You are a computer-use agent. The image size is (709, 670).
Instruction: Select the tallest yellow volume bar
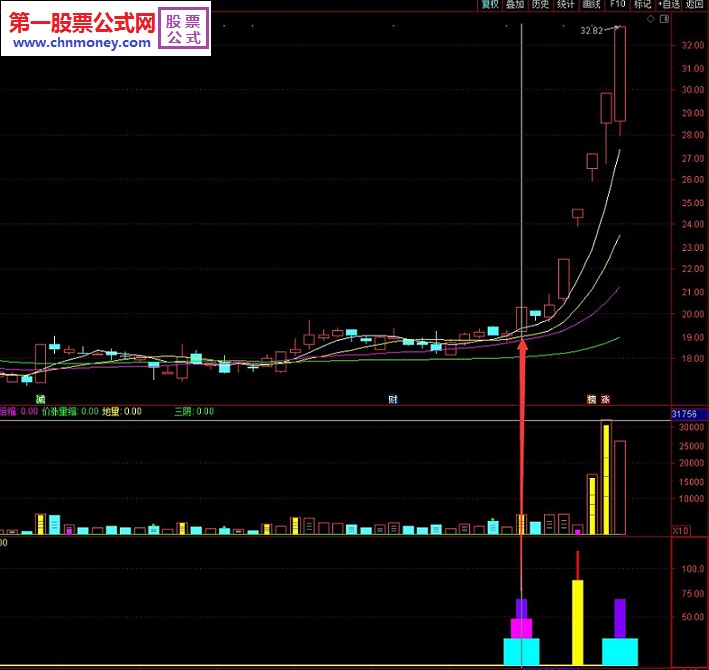click(x=606, y=480)
